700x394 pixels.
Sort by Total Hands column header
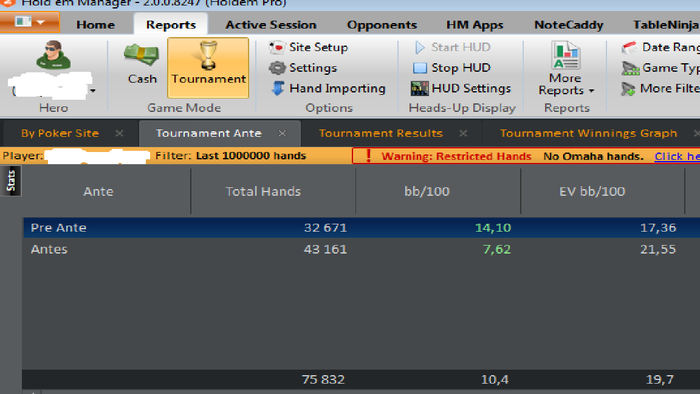click(x=263, y=191)
